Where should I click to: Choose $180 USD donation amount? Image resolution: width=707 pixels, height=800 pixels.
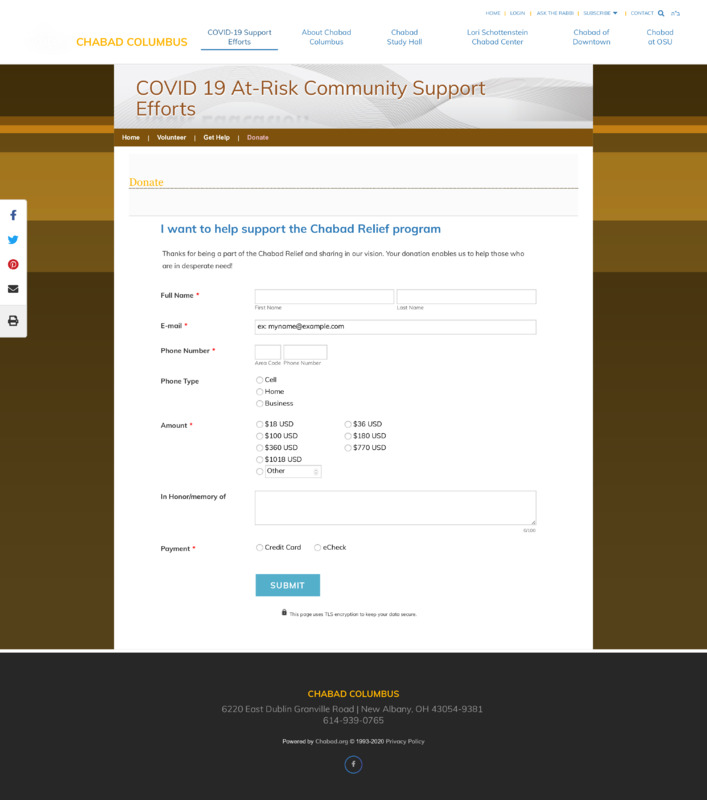pos(348,436)
